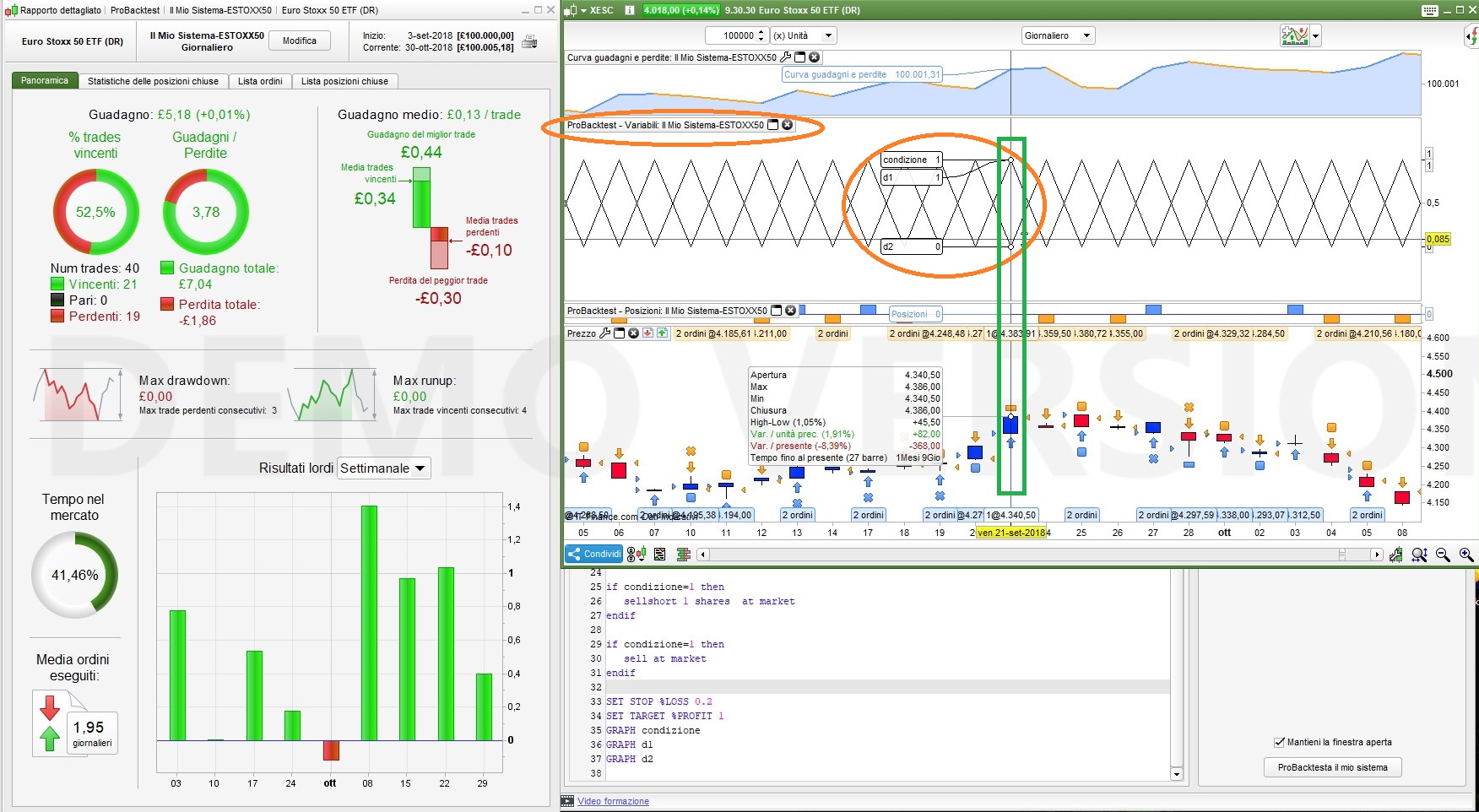Click 'ProBacktesta il mio sistema' button
The height and width of the screenshot is (812, 1479).
tap(1332, 767)
